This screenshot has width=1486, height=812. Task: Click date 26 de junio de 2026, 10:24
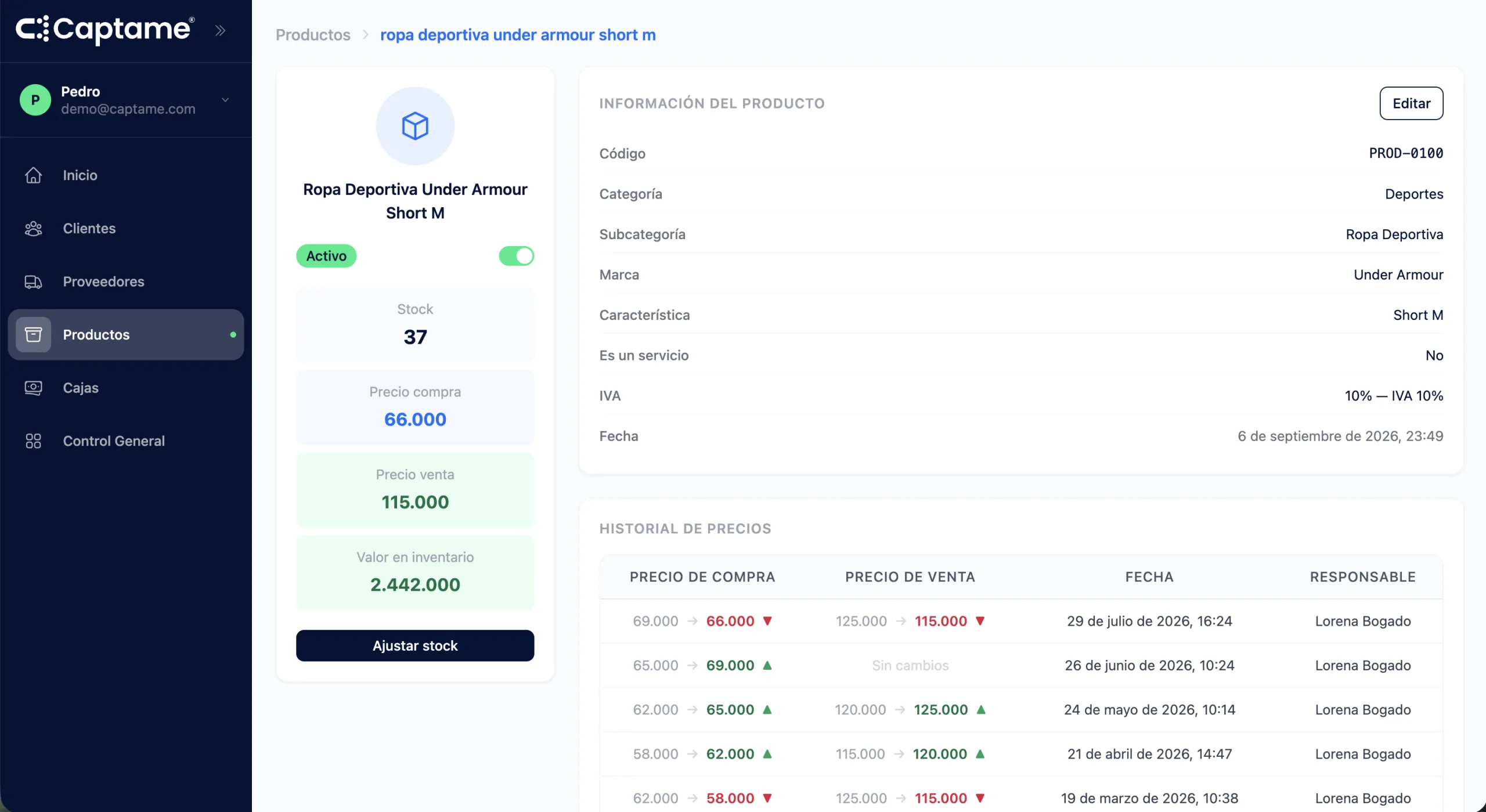[1149, 665]
